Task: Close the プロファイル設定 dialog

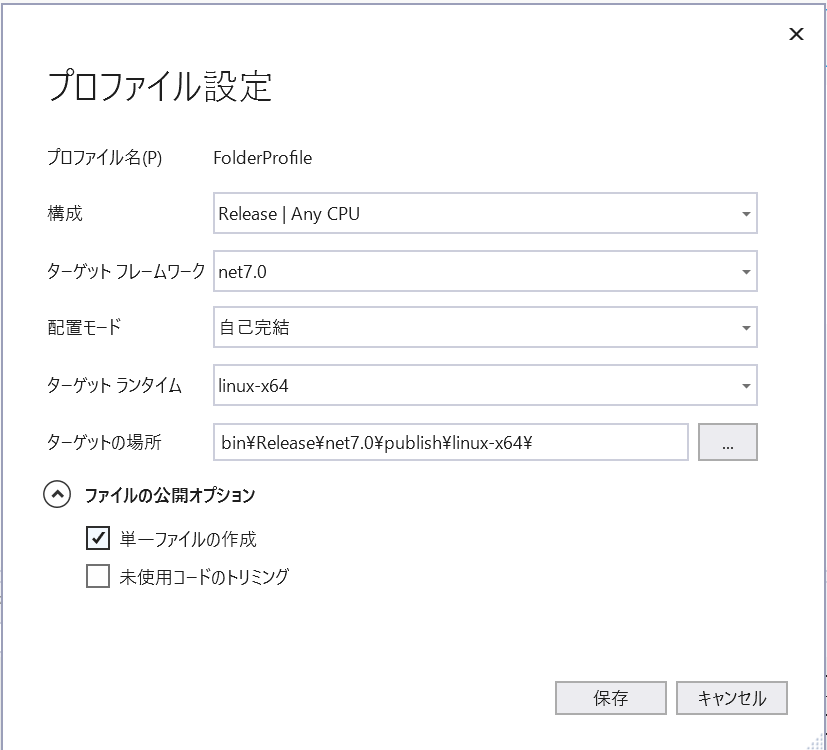Action: click(x=796, y=34)
